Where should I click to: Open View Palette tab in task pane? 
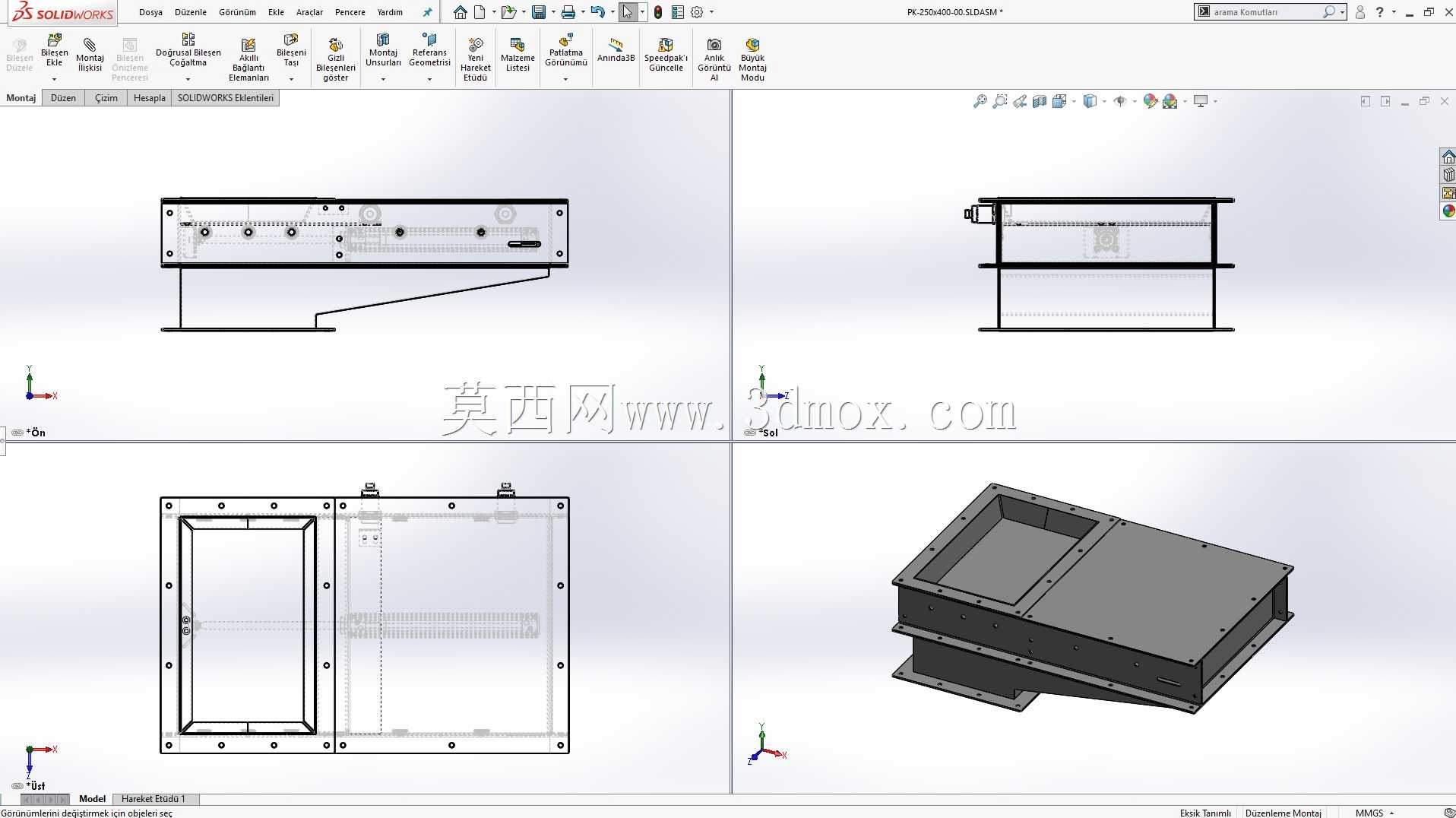pyautogui.click(x=1448, y=193)
